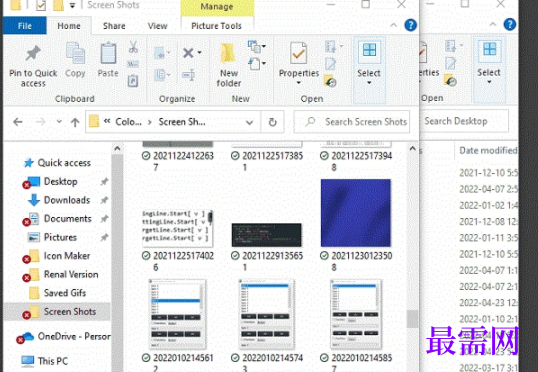
Task: Open the File menu
Action: (24, 26)
